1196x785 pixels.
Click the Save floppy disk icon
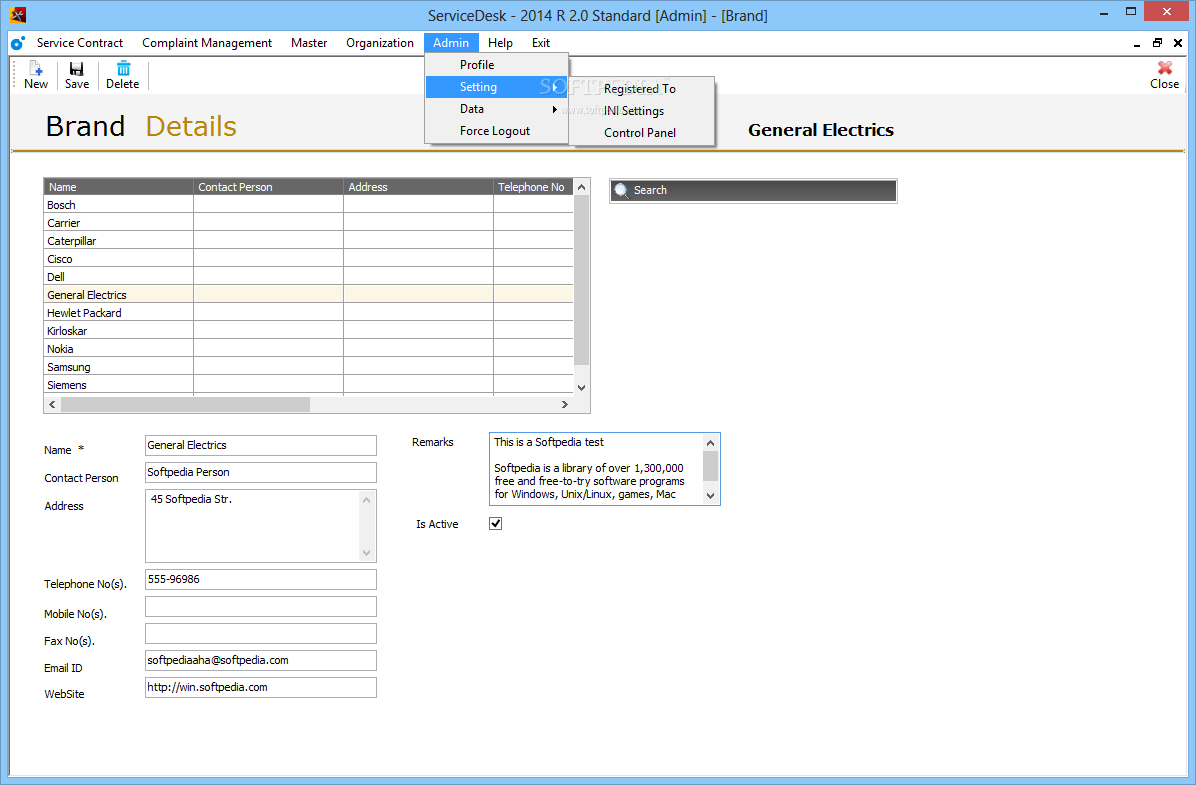click(x=76, y=69)
